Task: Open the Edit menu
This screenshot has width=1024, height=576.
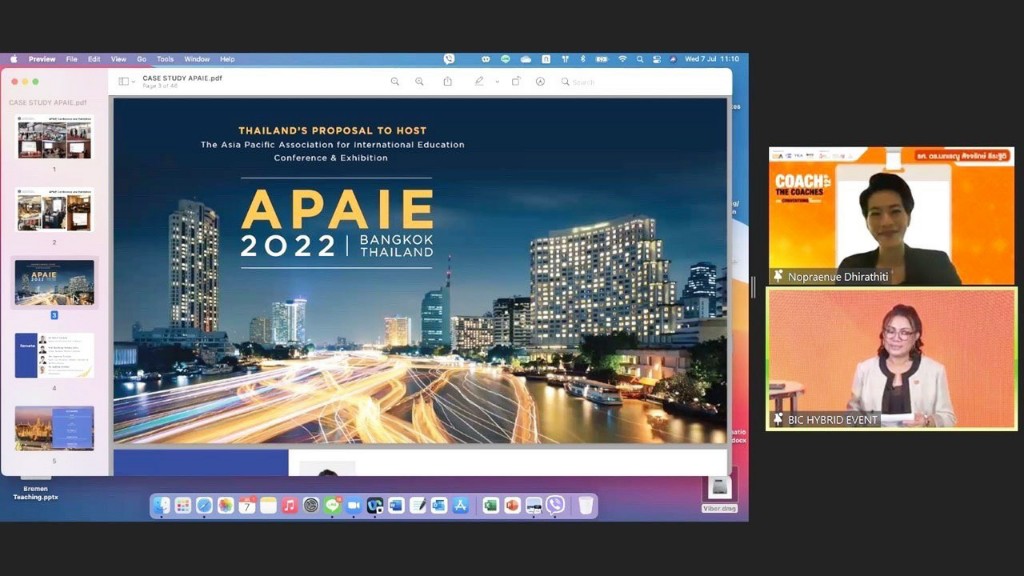Action: pyautogui.click(x=94, y=59)
